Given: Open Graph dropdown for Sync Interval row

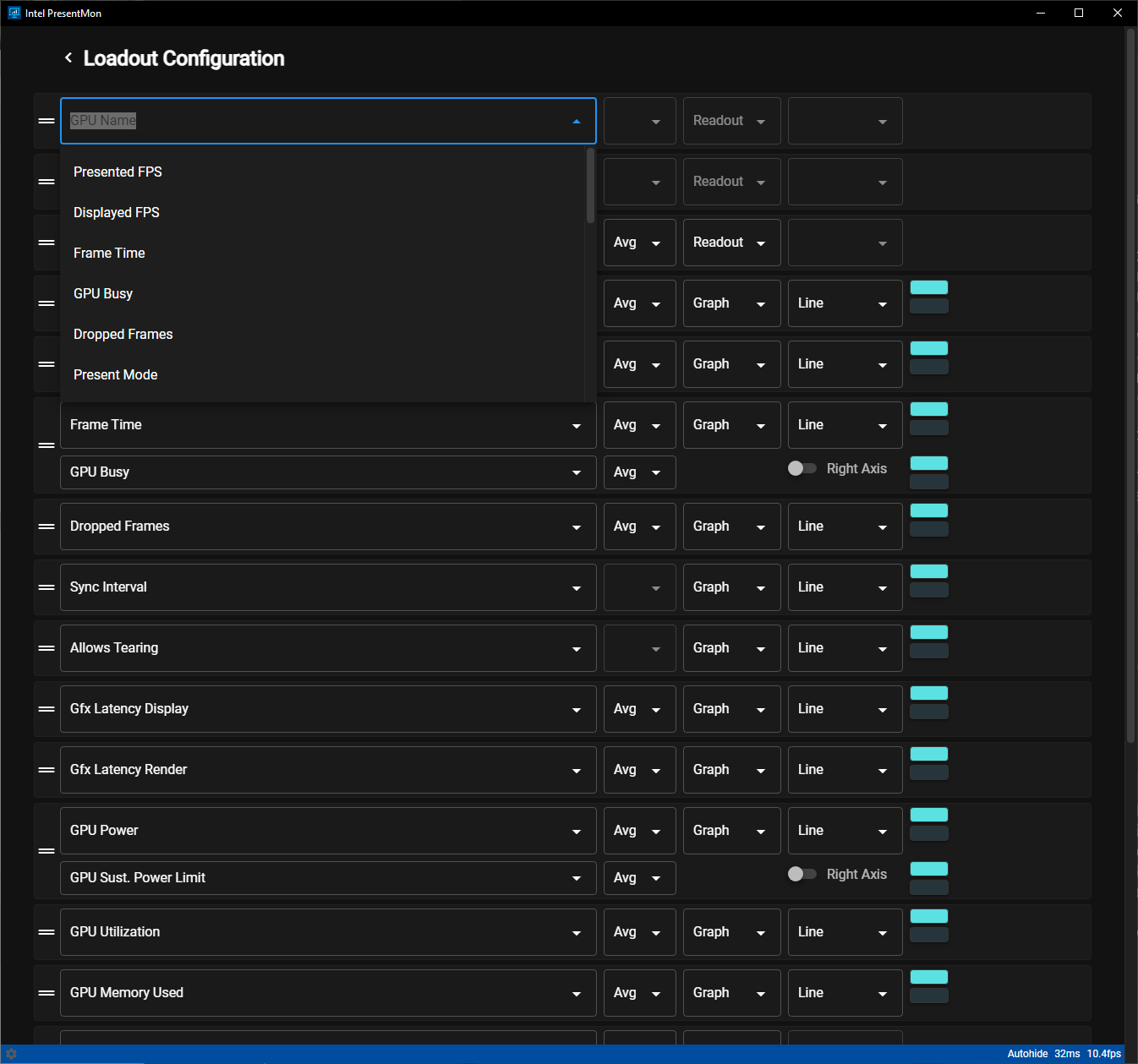Looking at the screenshot, I should [x=731, y=587].
